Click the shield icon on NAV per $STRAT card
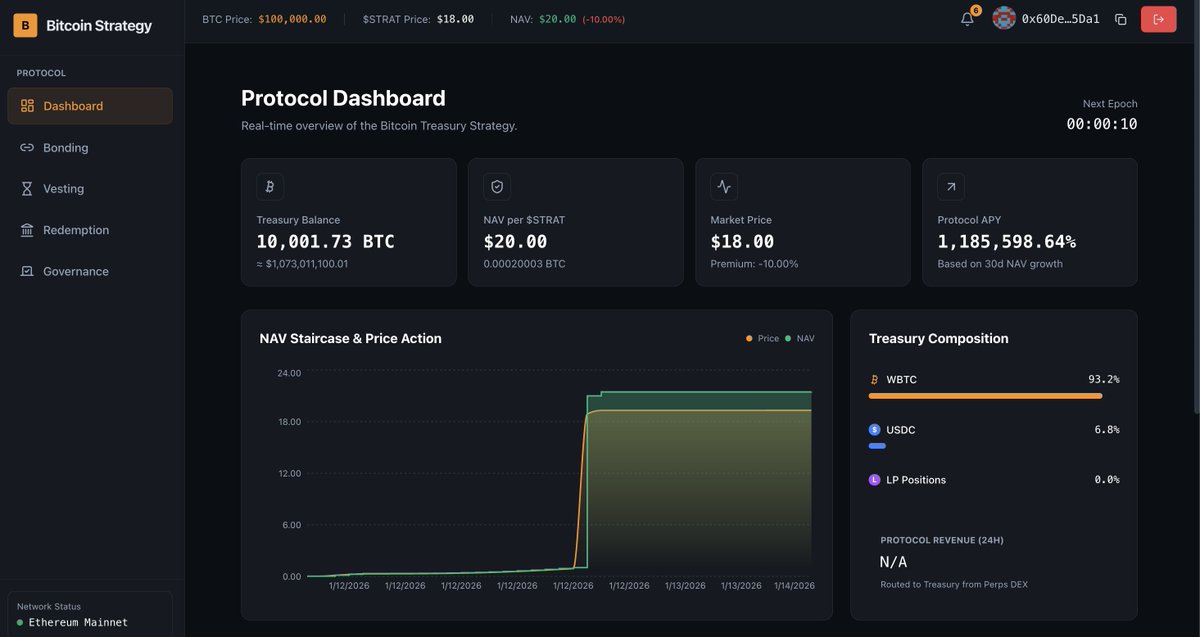The height and width of the screenshot is (637, 1200). coord(497,186)
